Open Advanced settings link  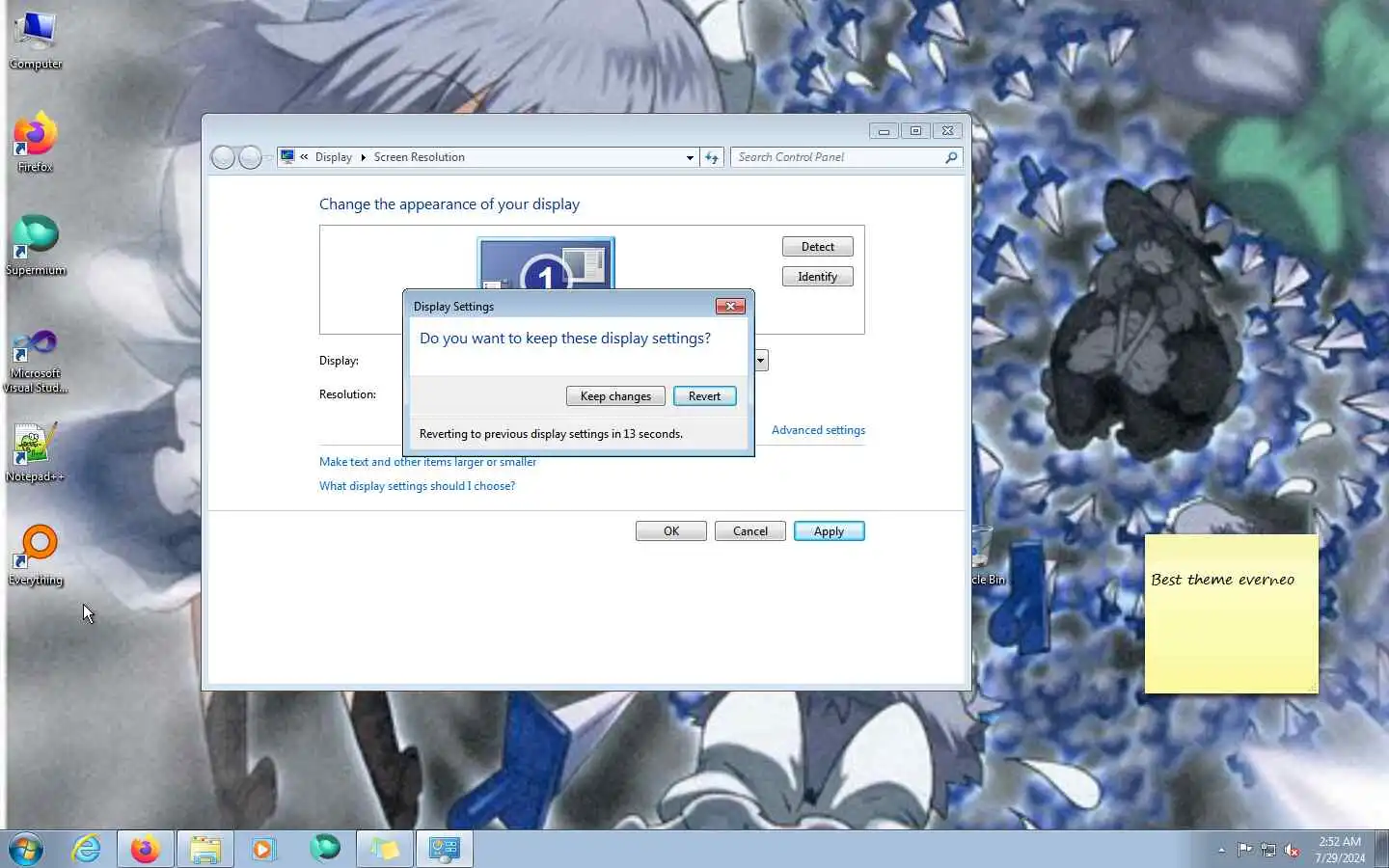click(x=818, y=430)
